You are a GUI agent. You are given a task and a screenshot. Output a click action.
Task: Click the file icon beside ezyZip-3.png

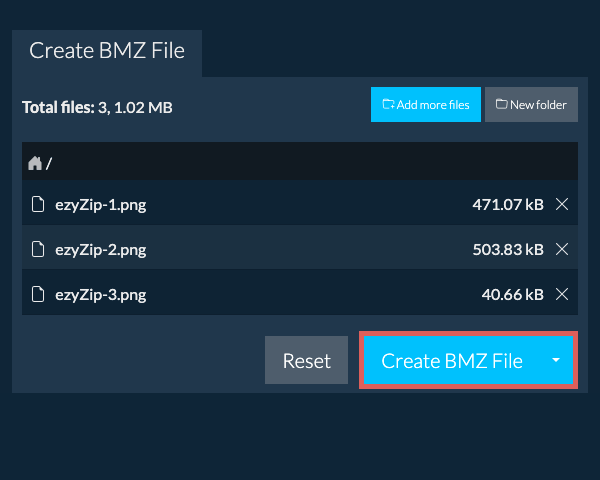[x=38, y=294]
